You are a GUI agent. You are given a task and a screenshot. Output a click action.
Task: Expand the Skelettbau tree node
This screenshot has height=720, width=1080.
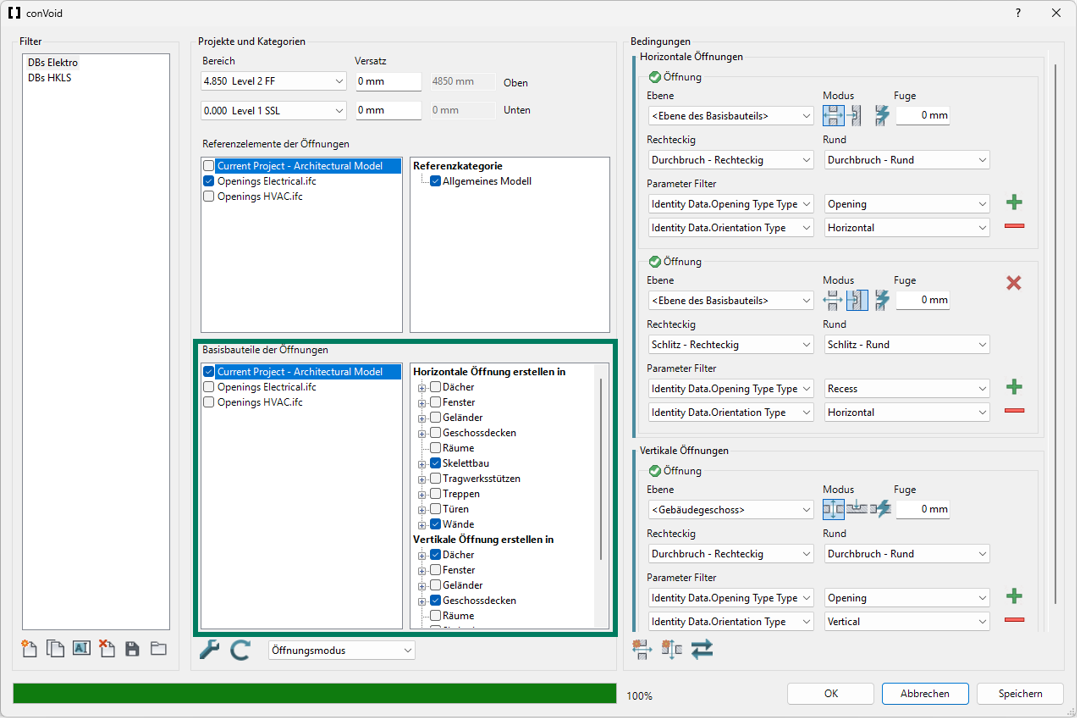coord(422,464)
